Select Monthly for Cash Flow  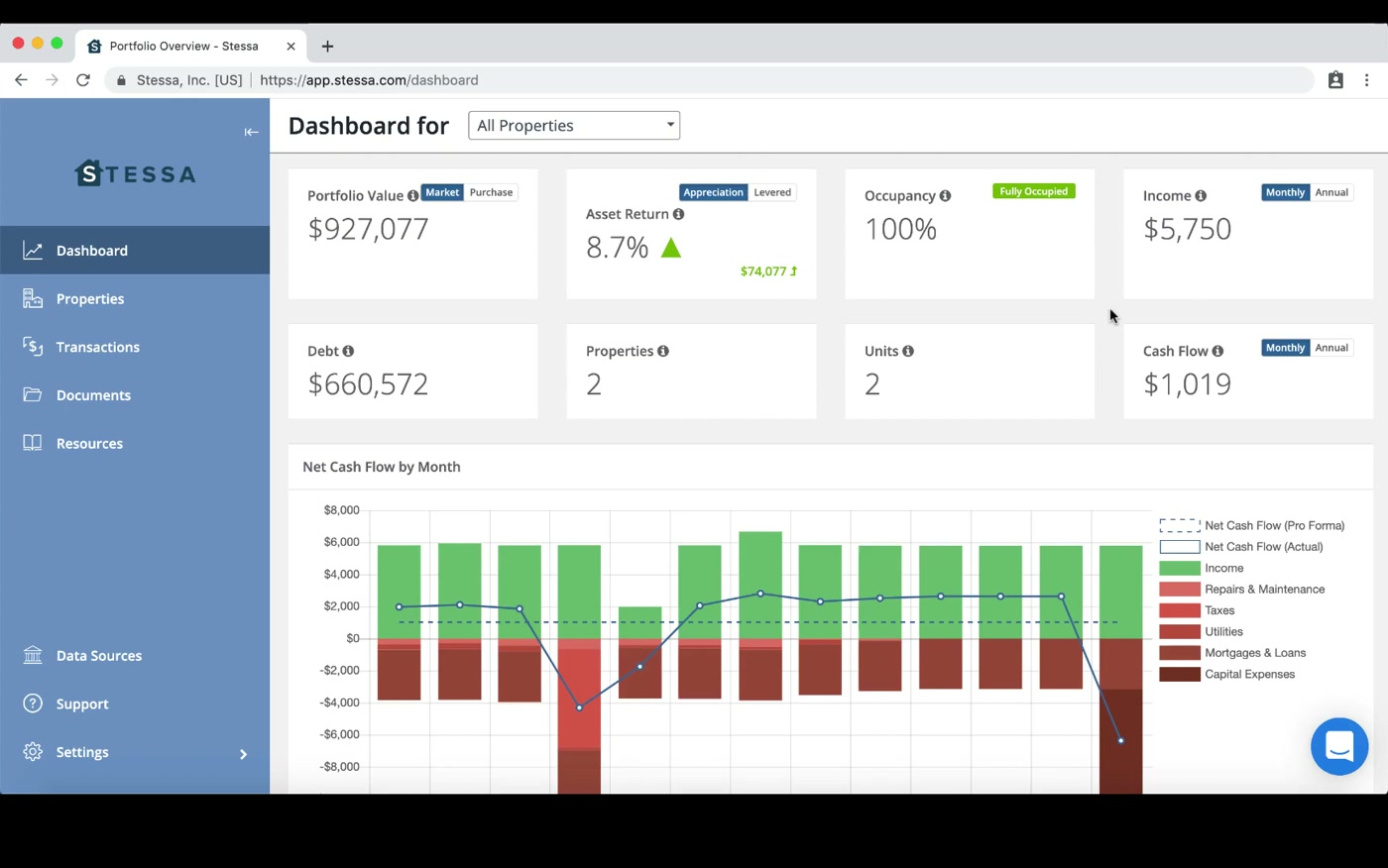click(1285, 348)
